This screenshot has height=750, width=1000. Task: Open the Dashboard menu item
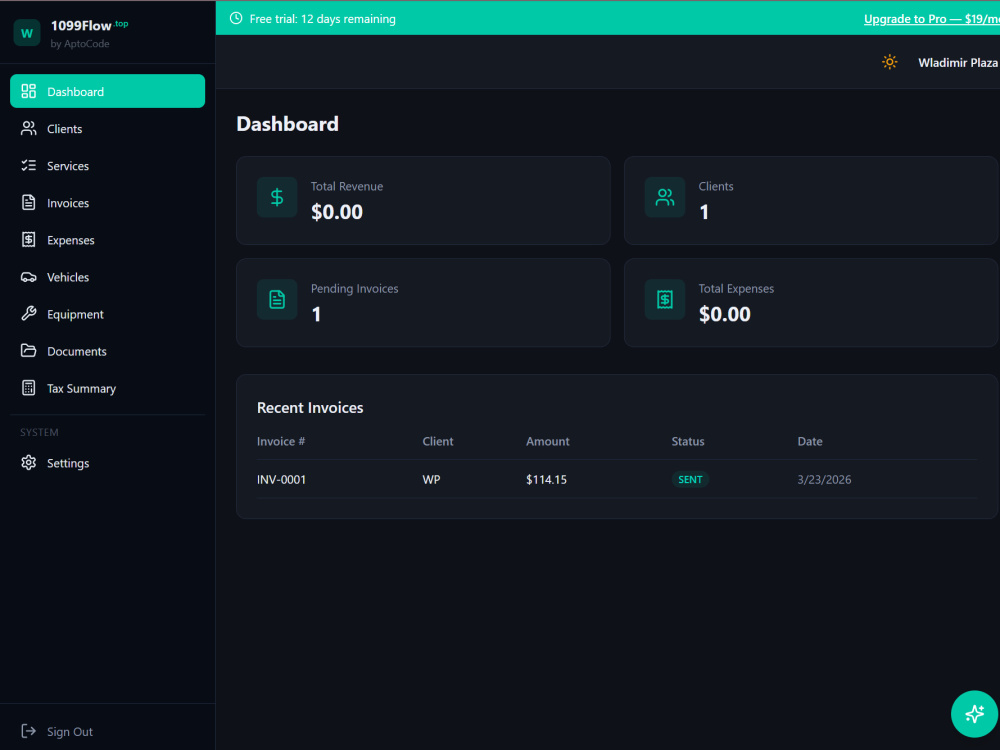108,91
